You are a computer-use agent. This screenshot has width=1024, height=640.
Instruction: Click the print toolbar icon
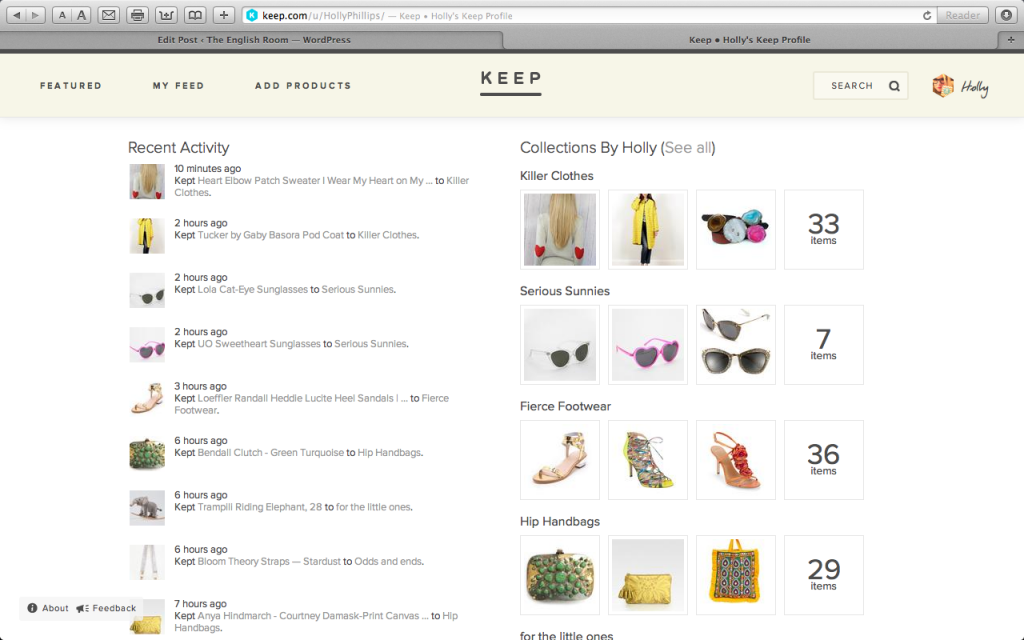(137, 15)
